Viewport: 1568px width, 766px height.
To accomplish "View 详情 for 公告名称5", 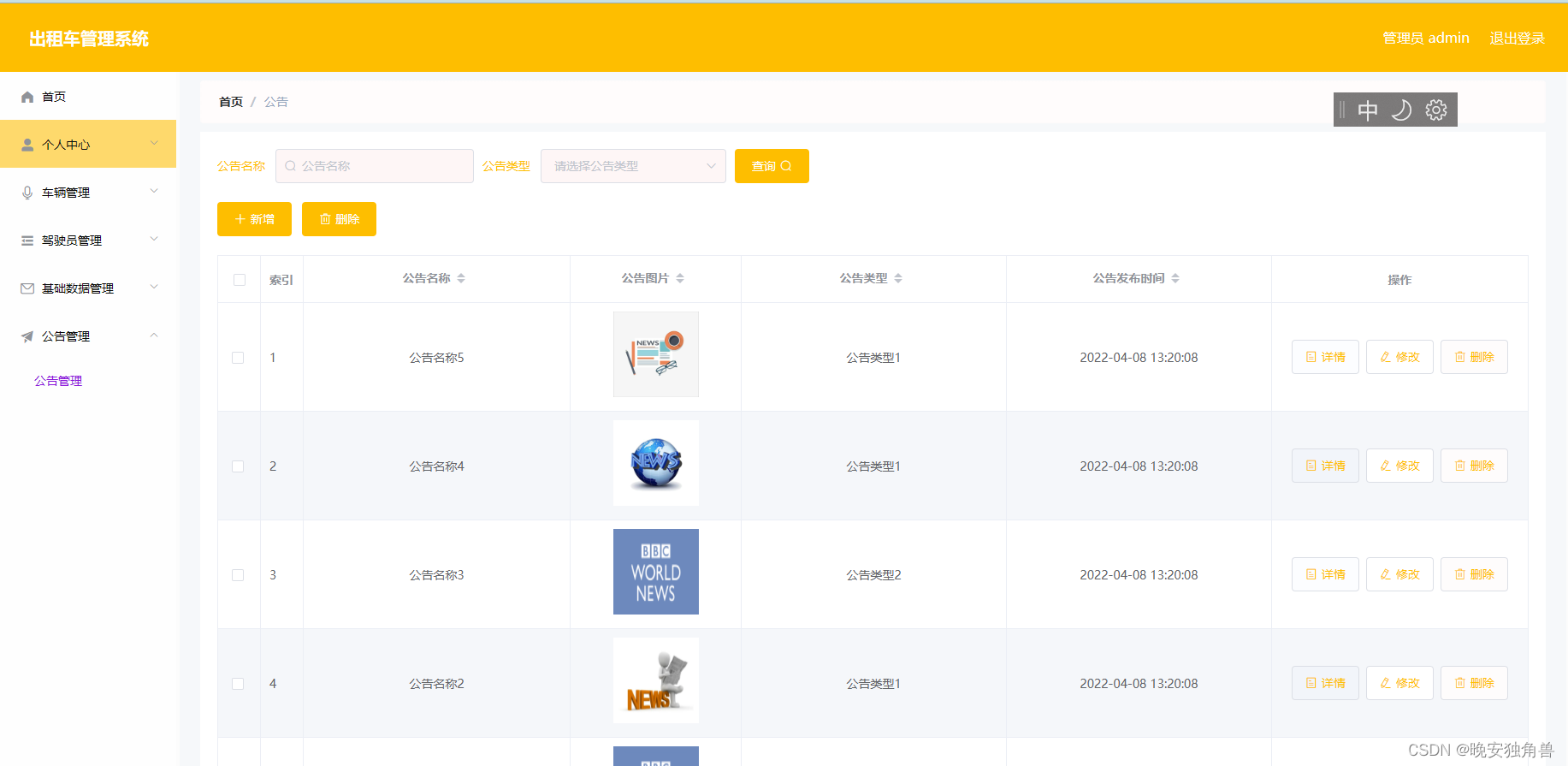I will [x=1325, y=357].
